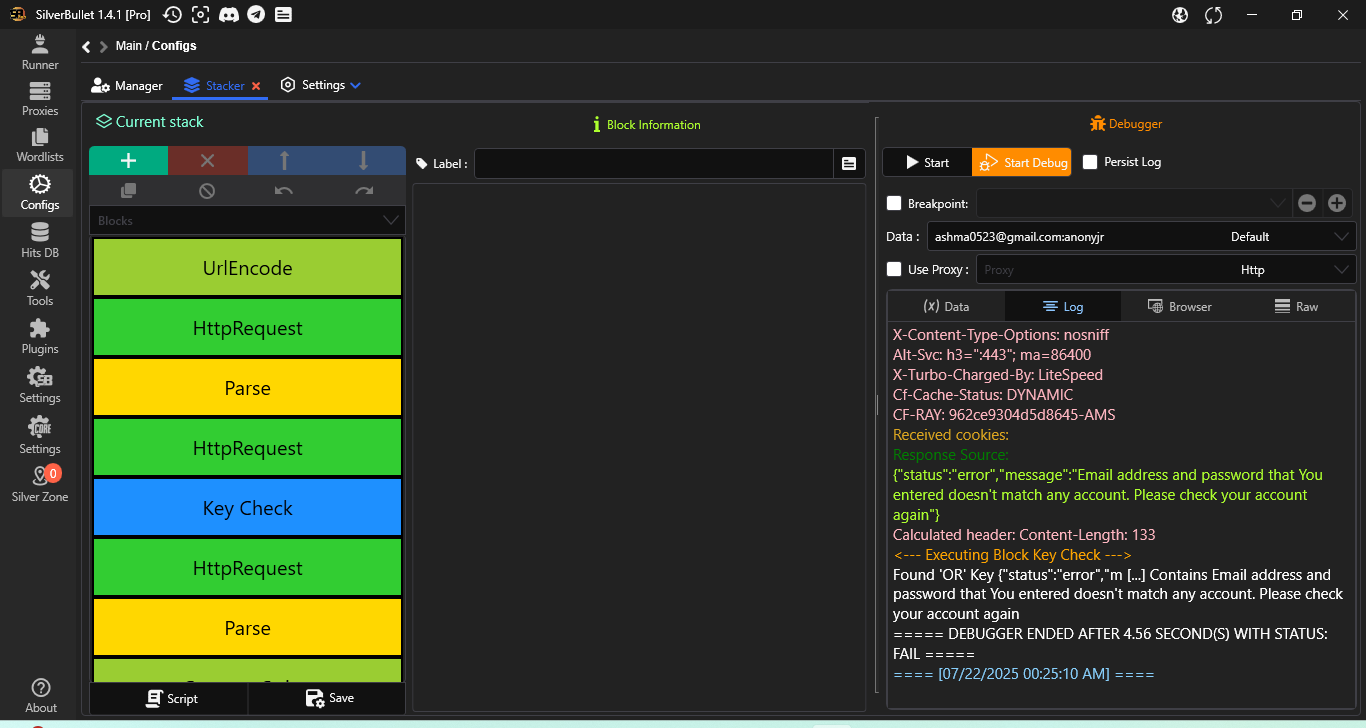
Task: Open the Tools section
Action: [x=40, y=288]
